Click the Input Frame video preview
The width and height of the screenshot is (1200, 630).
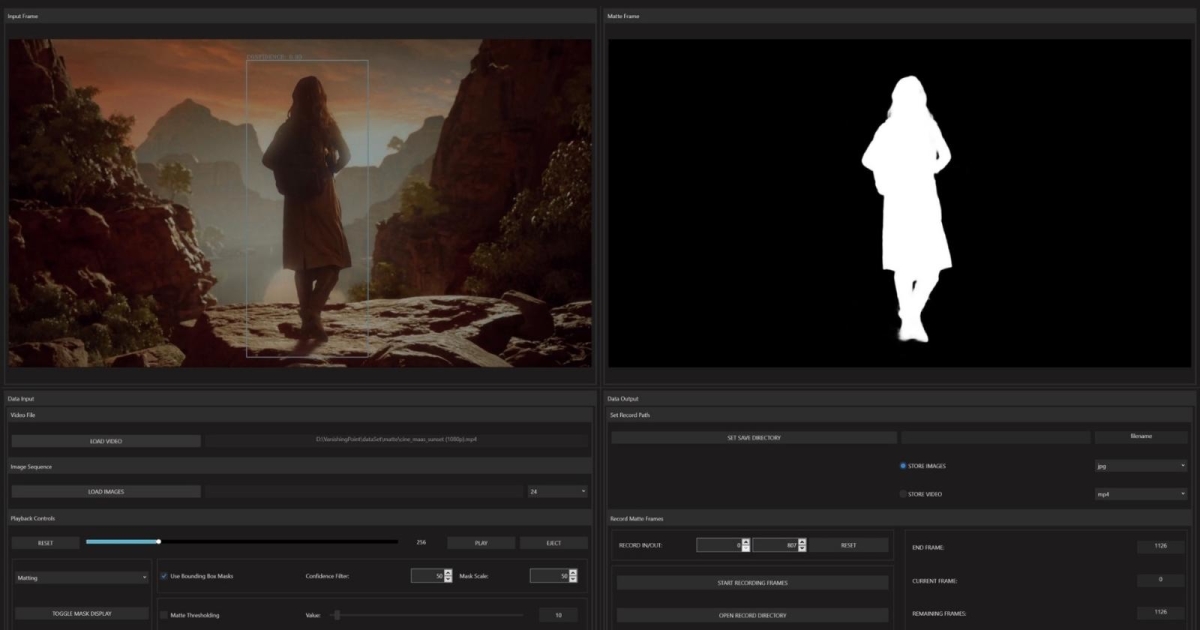point(300,203)
